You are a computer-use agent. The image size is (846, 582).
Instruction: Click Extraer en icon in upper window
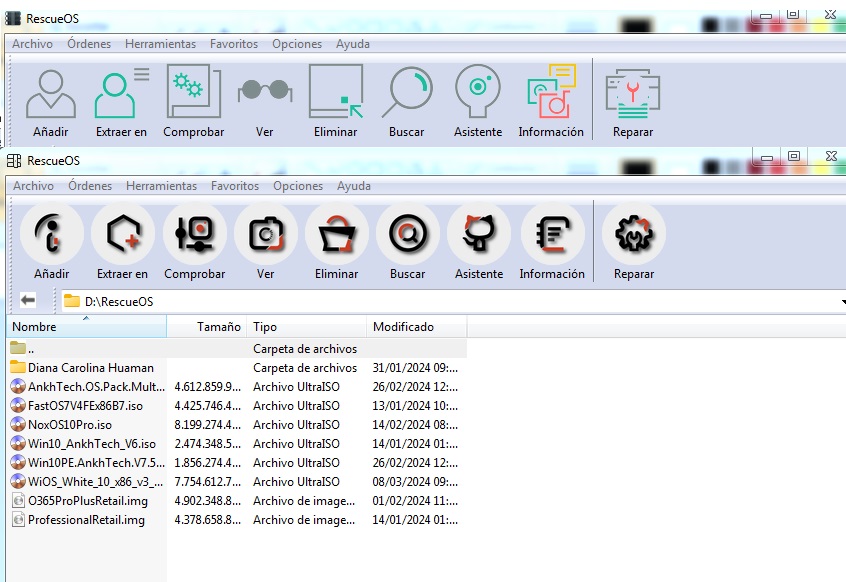tap(121, 93)
